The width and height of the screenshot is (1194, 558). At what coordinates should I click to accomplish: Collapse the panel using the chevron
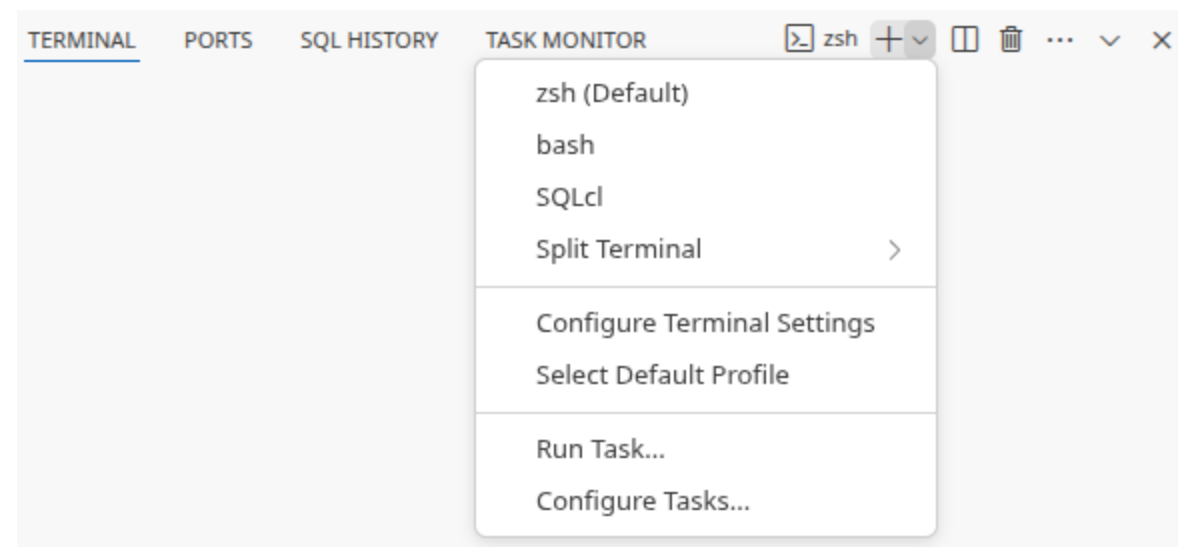click(1110, 40)
